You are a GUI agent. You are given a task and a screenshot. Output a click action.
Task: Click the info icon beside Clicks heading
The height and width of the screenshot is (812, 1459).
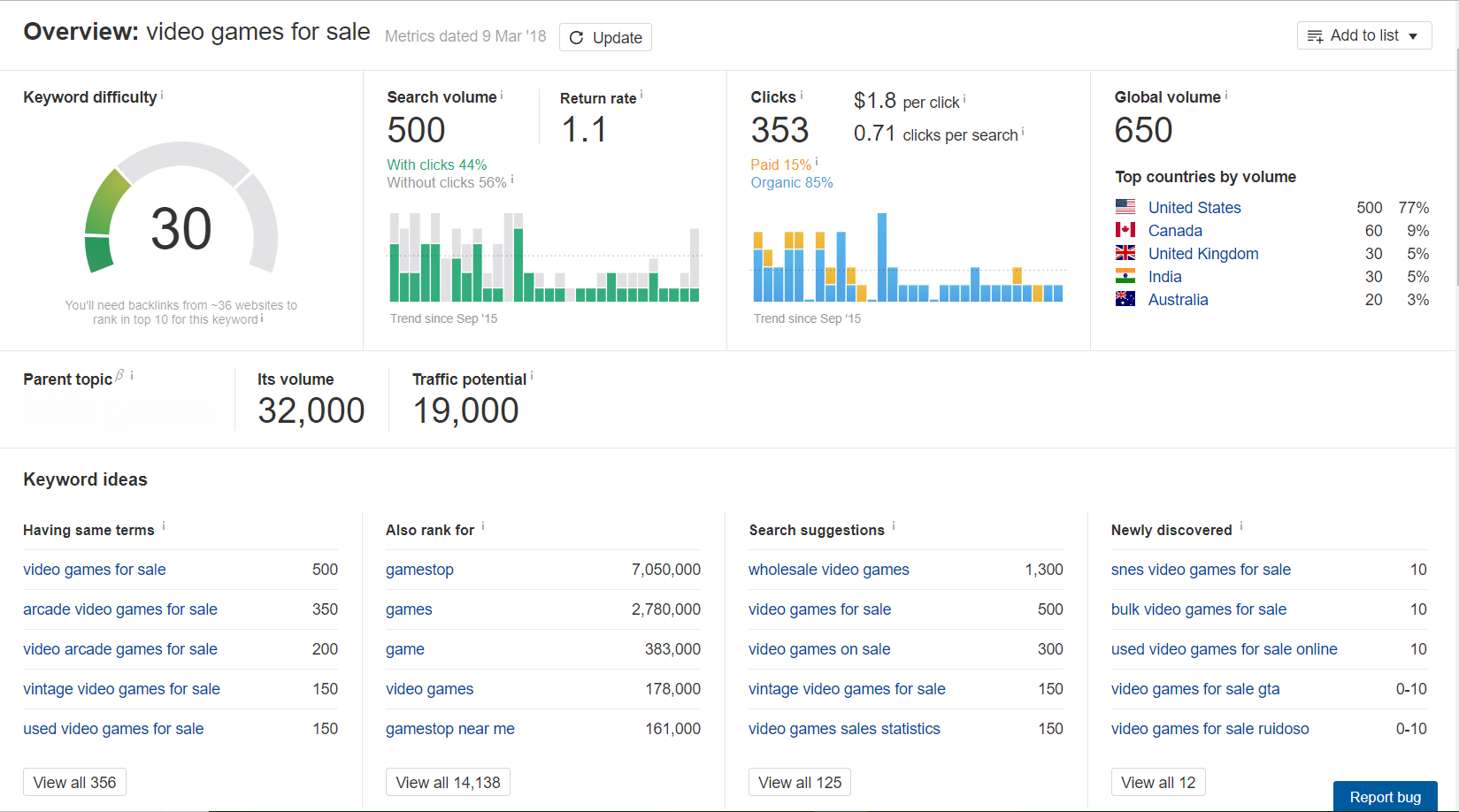[802, 95]
